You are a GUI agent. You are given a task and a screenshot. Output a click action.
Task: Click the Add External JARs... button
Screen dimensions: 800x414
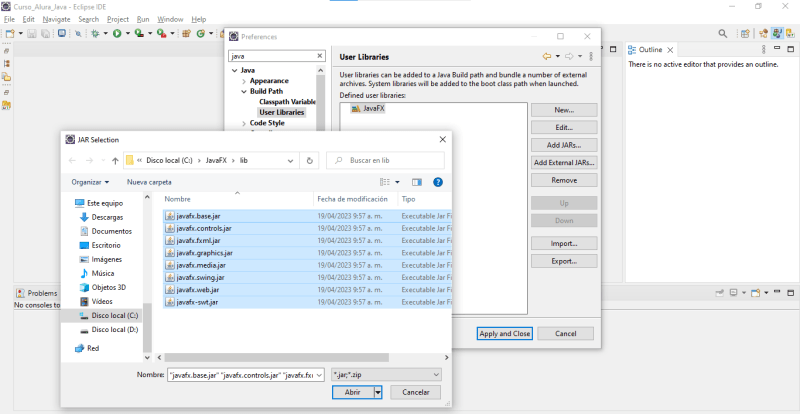(x=564, y=163)
